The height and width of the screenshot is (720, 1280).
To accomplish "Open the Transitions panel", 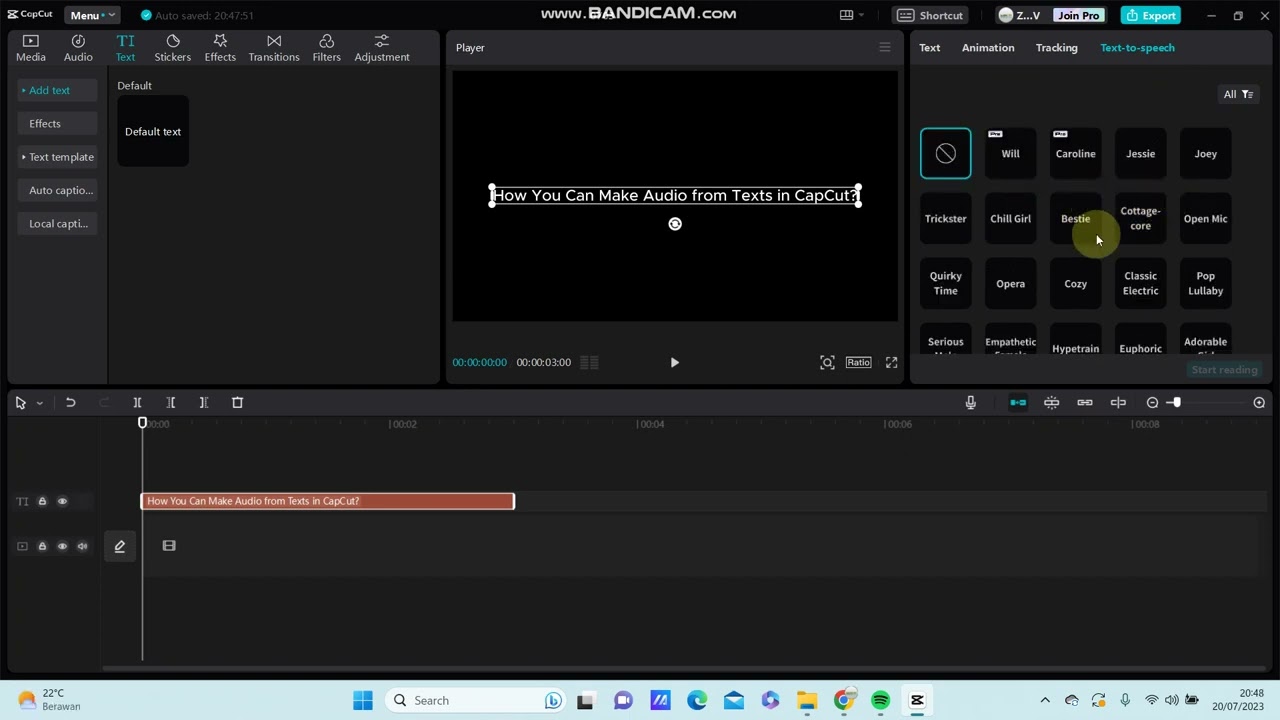I will tap(274, 47).
